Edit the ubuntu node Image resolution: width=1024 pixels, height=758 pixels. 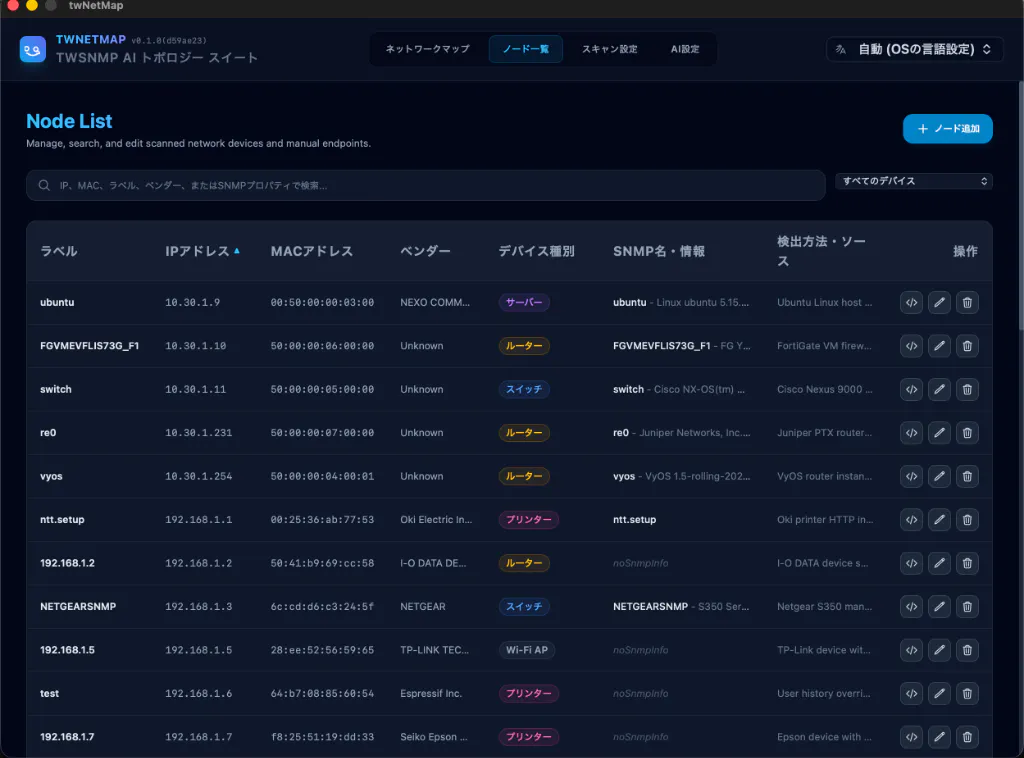tap(939, 302)
